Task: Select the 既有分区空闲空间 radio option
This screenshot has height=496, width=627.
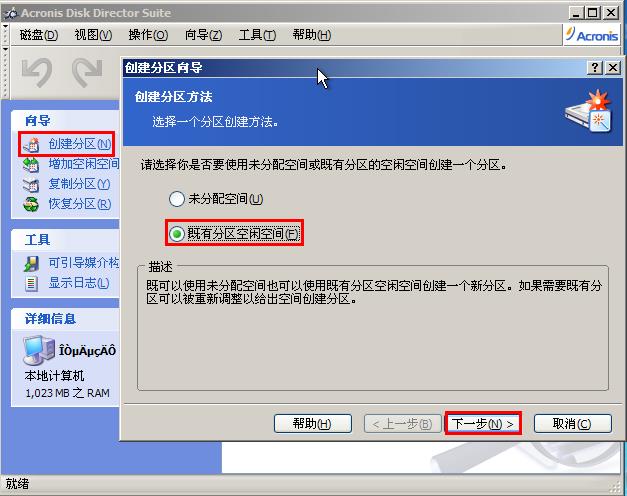Action: (x=177, y=234)
